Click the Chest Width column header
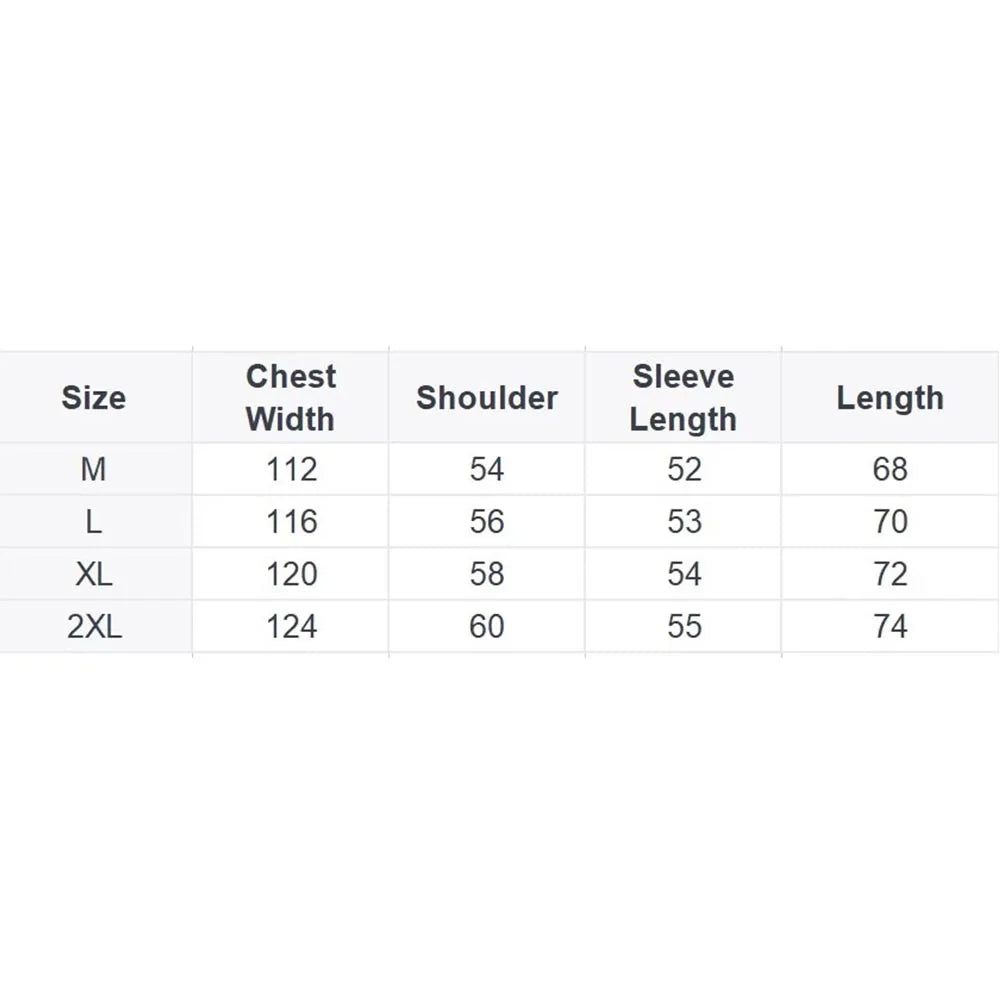 (x=291, y=398)
